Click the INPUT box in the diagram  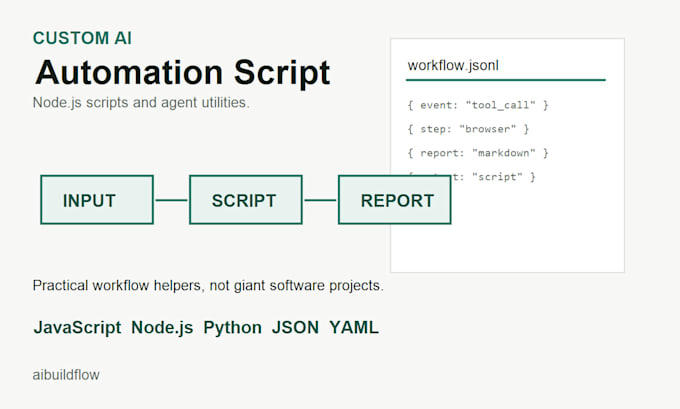click(97, 200)
